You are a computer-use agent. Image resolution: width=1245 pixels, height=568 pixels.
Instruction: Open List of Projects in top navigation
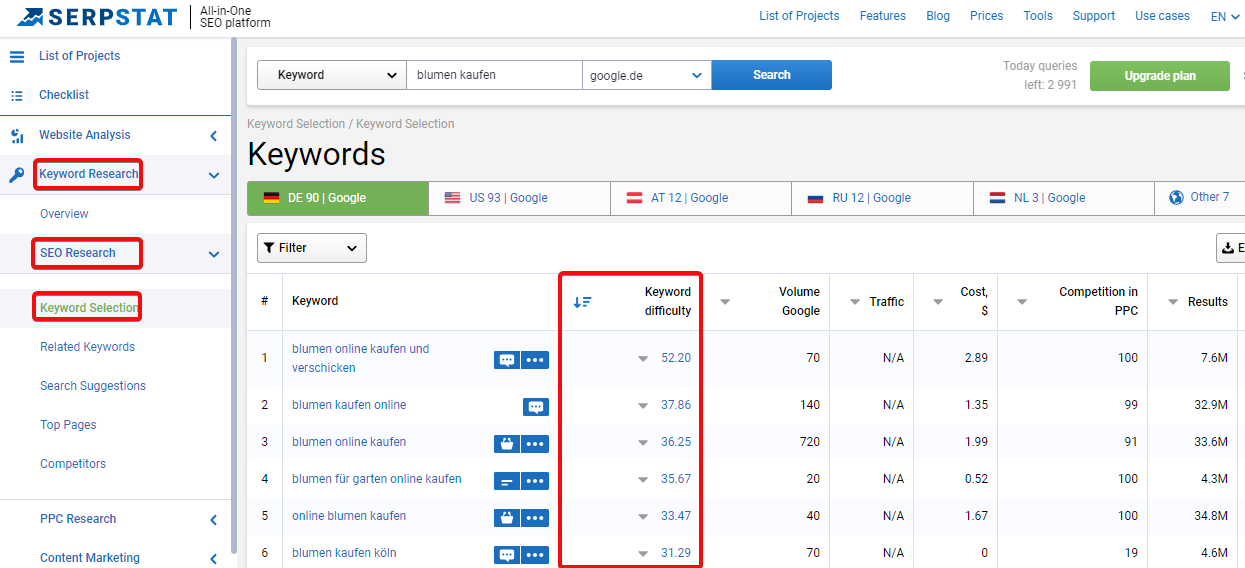pos(799,16)
